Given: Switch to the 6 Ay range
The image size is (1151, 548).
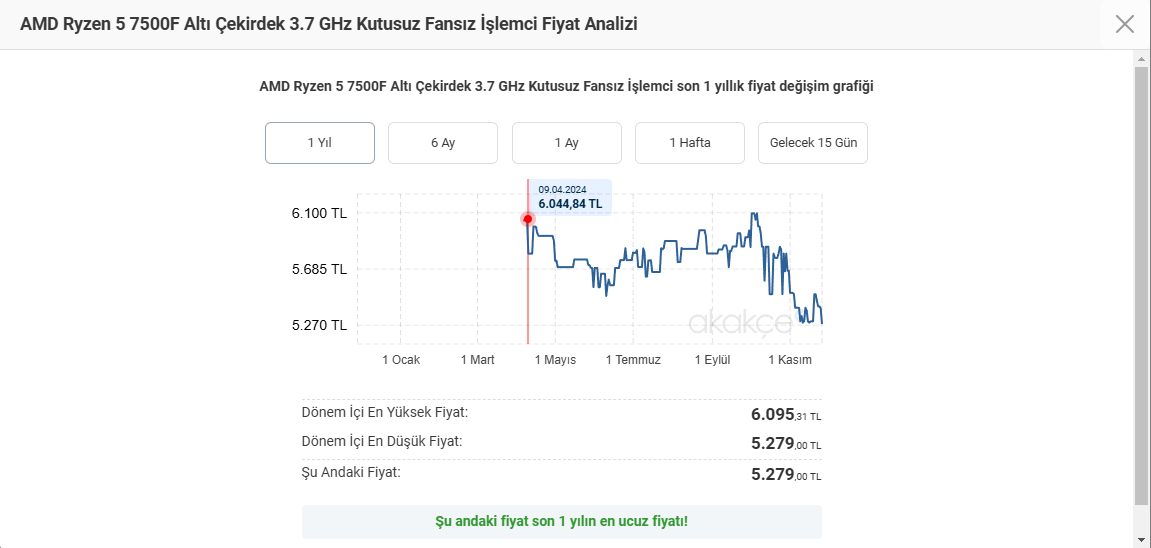Looking at the screenshot, I should [443, 143].
